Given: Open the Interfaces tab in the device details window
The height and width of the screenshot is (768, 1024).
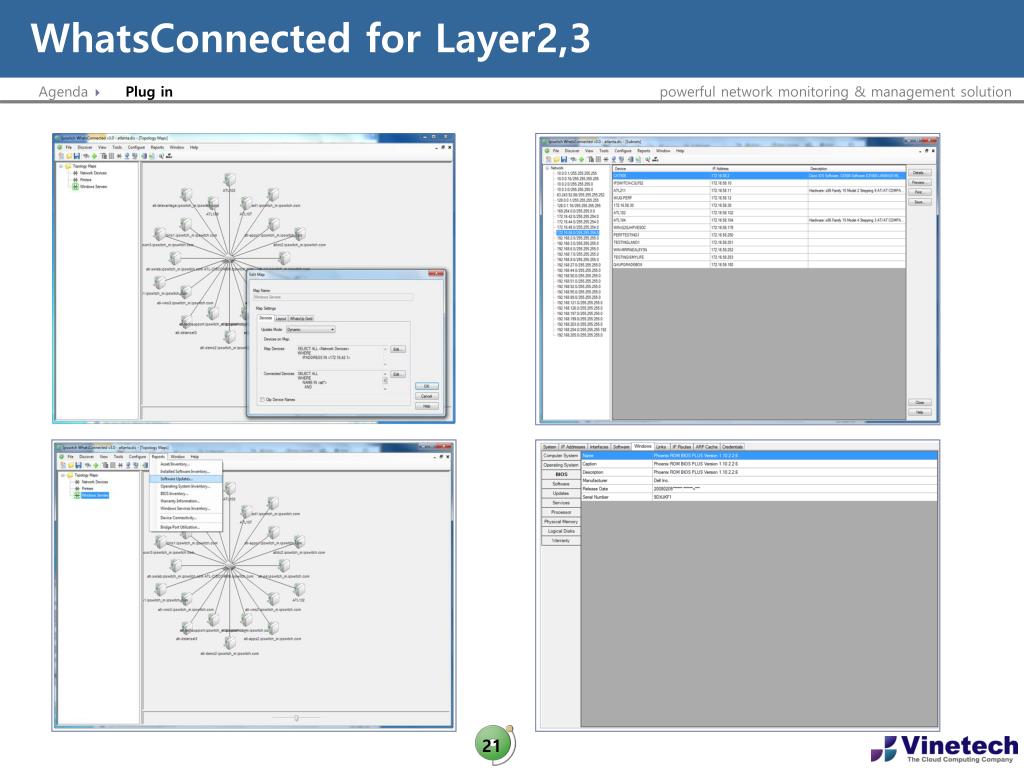Looking at the screenshot, I should 599,447.
